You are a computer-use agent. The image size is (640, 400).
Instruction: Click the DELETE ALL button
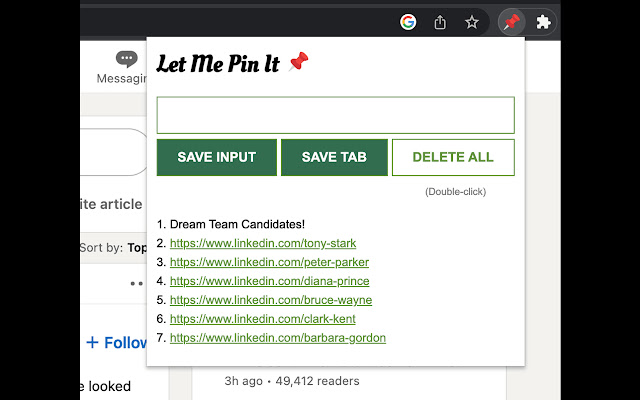[453, 157]
